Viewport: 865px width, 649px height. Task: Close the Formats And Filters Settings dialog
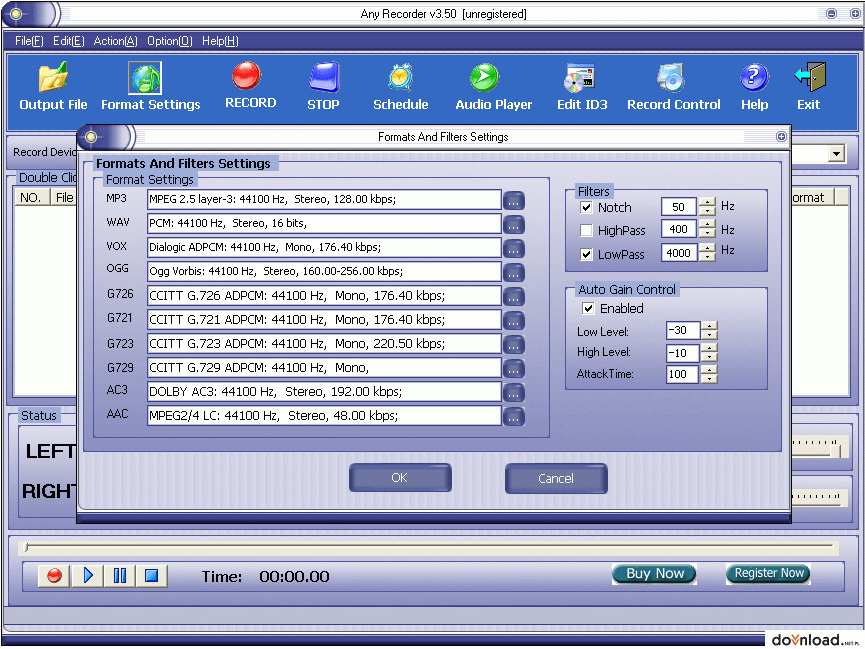tap(781, 137)
